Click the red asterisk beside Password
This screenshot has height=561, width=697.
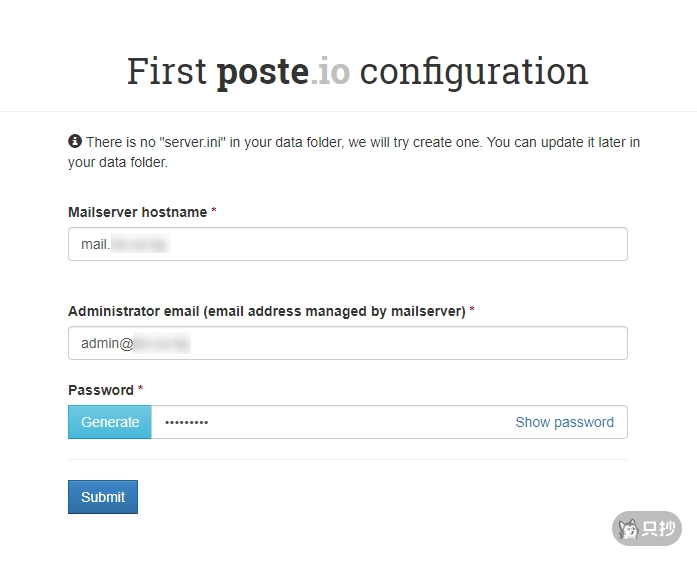[x=141, y=390]
